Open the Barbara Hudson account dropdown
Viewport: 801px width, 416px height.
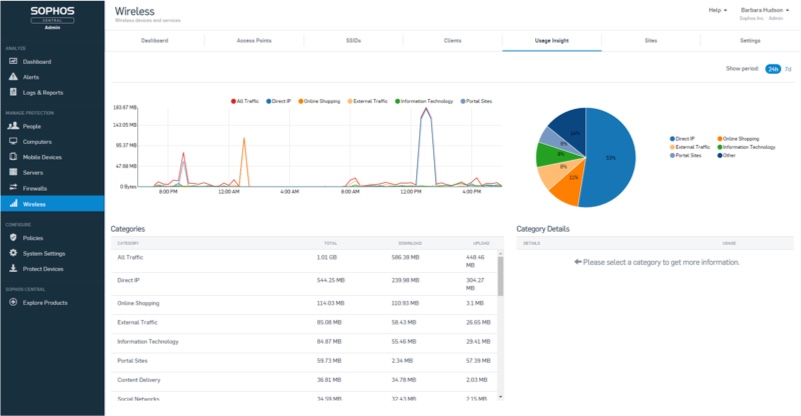(x=765, y=10)
